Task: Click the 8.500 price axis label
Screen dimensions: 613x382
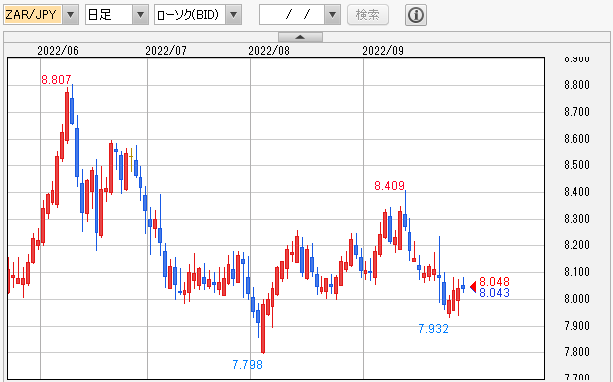Action: (577, 165)
